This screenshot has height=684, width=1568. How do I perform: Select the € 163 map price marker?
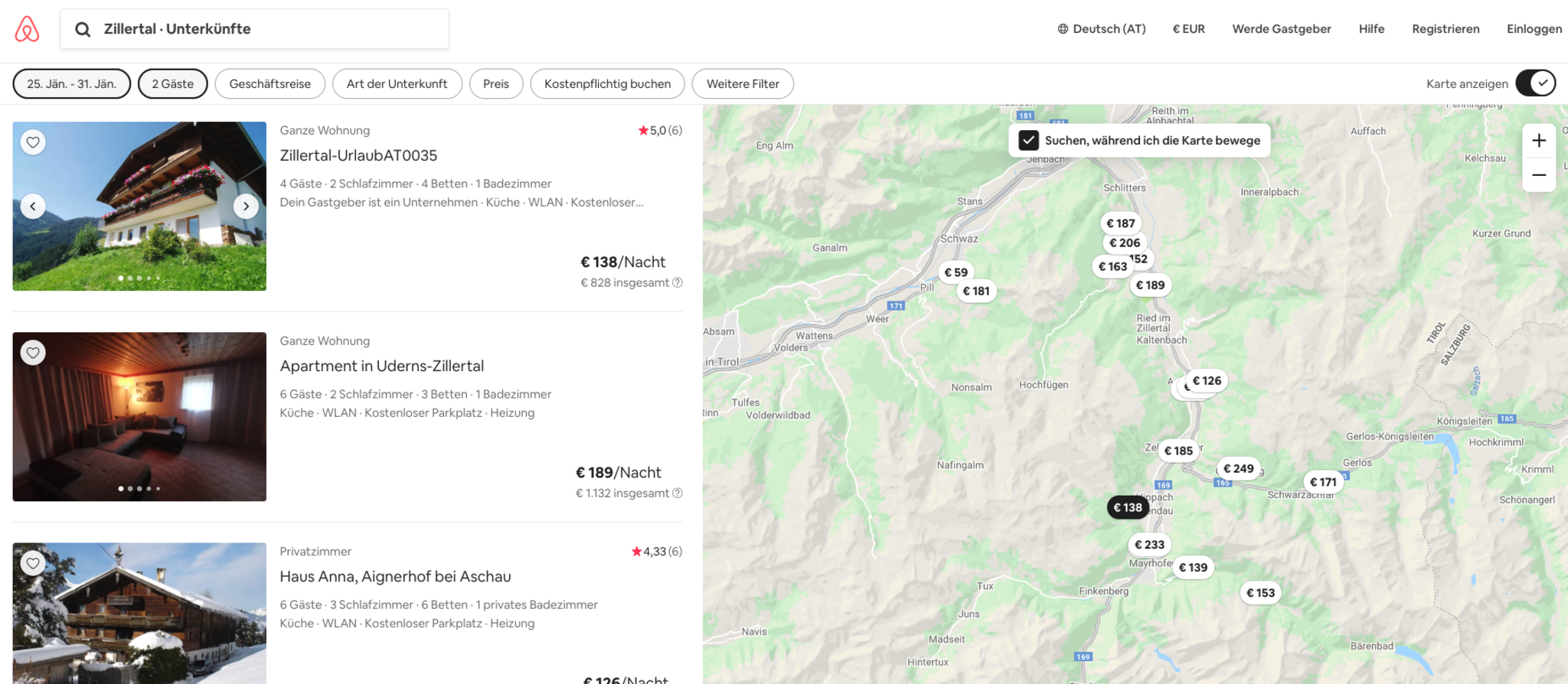click(x=1112, y=266)
